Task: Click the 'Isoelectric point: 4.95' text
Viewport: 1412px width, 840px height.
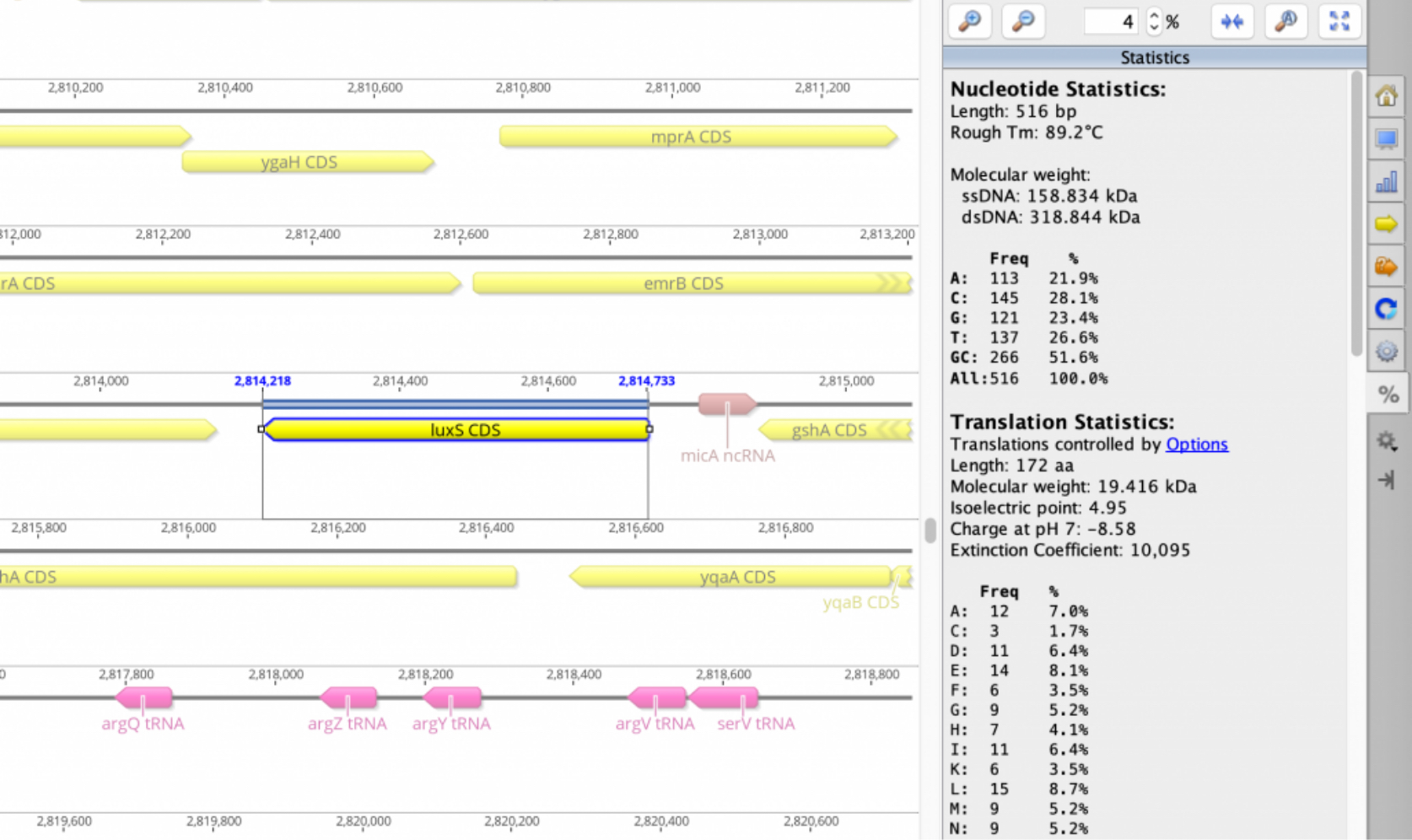Action: (1038, 508)
